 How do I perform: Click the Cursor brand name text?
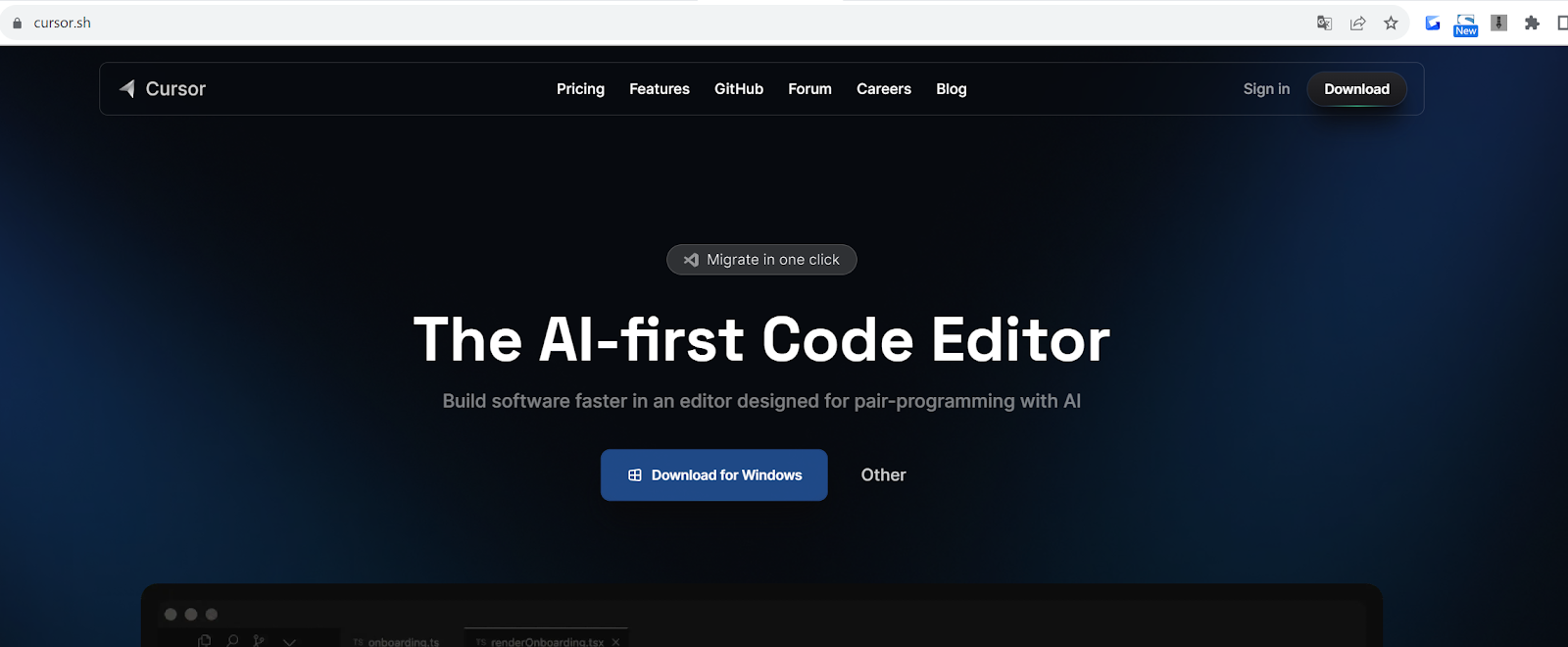pos(175,89)
